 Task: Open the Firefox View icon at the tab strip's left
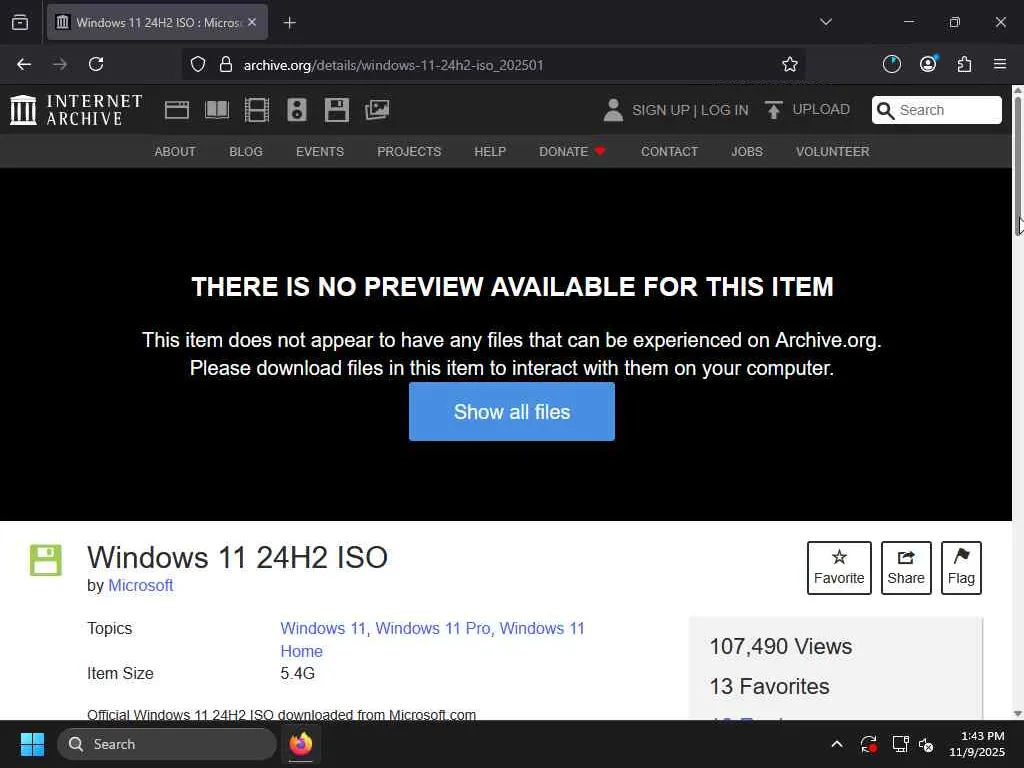(20, 22)
